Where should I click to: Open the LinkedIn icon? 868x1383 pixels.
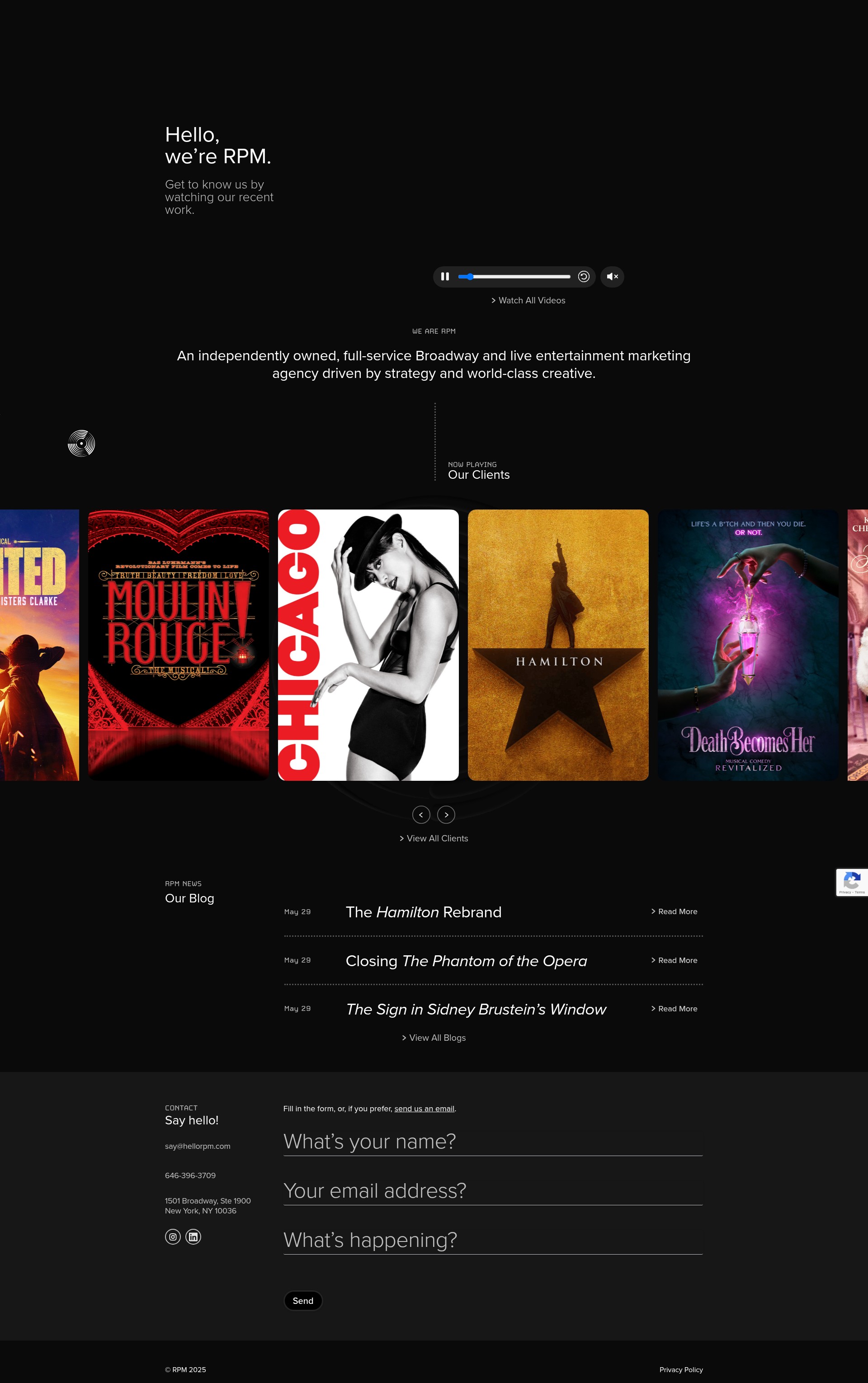coord(193,1237)
